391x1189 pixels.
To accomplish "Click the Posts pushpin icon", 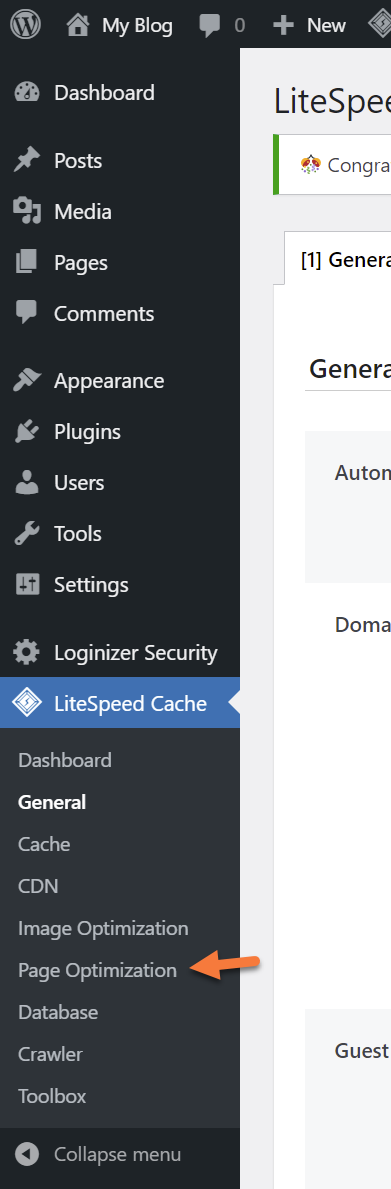I will (x=27, y=160).
